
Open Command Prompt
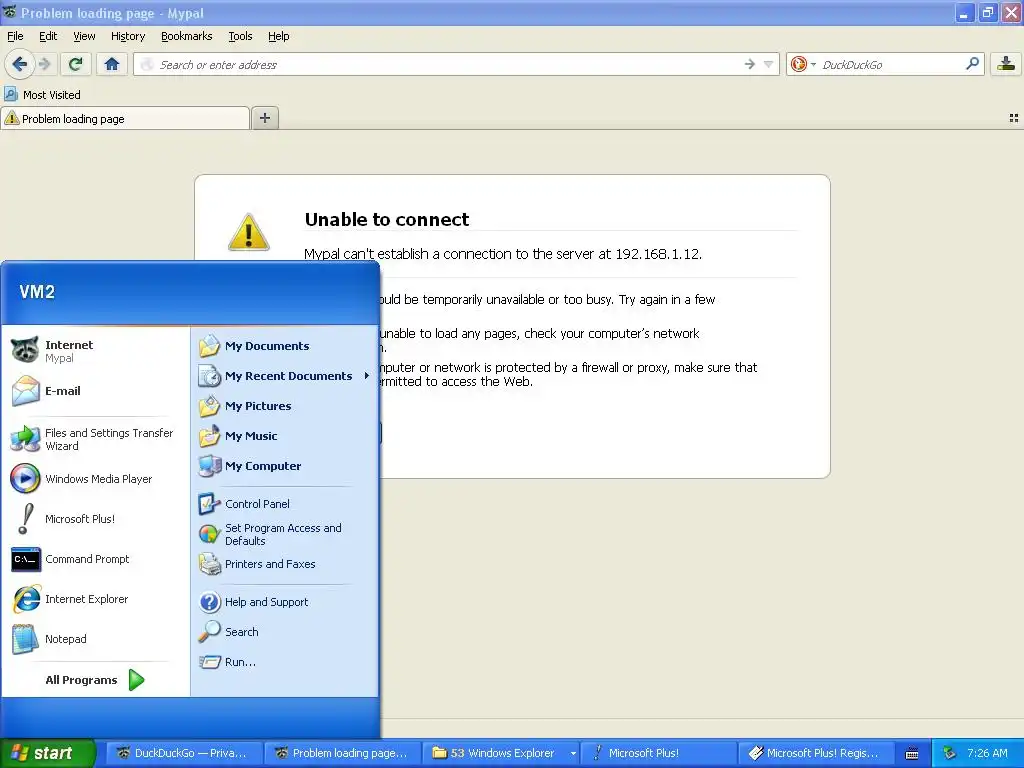pyautogui.click(x=96, y=559)
